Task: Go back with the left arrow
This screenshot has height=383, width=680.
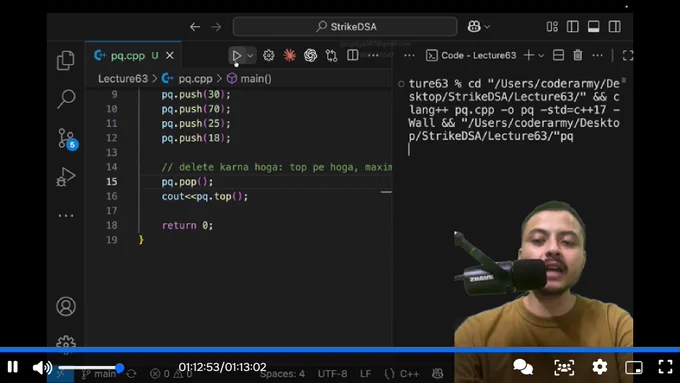Action: coord(195,27)
